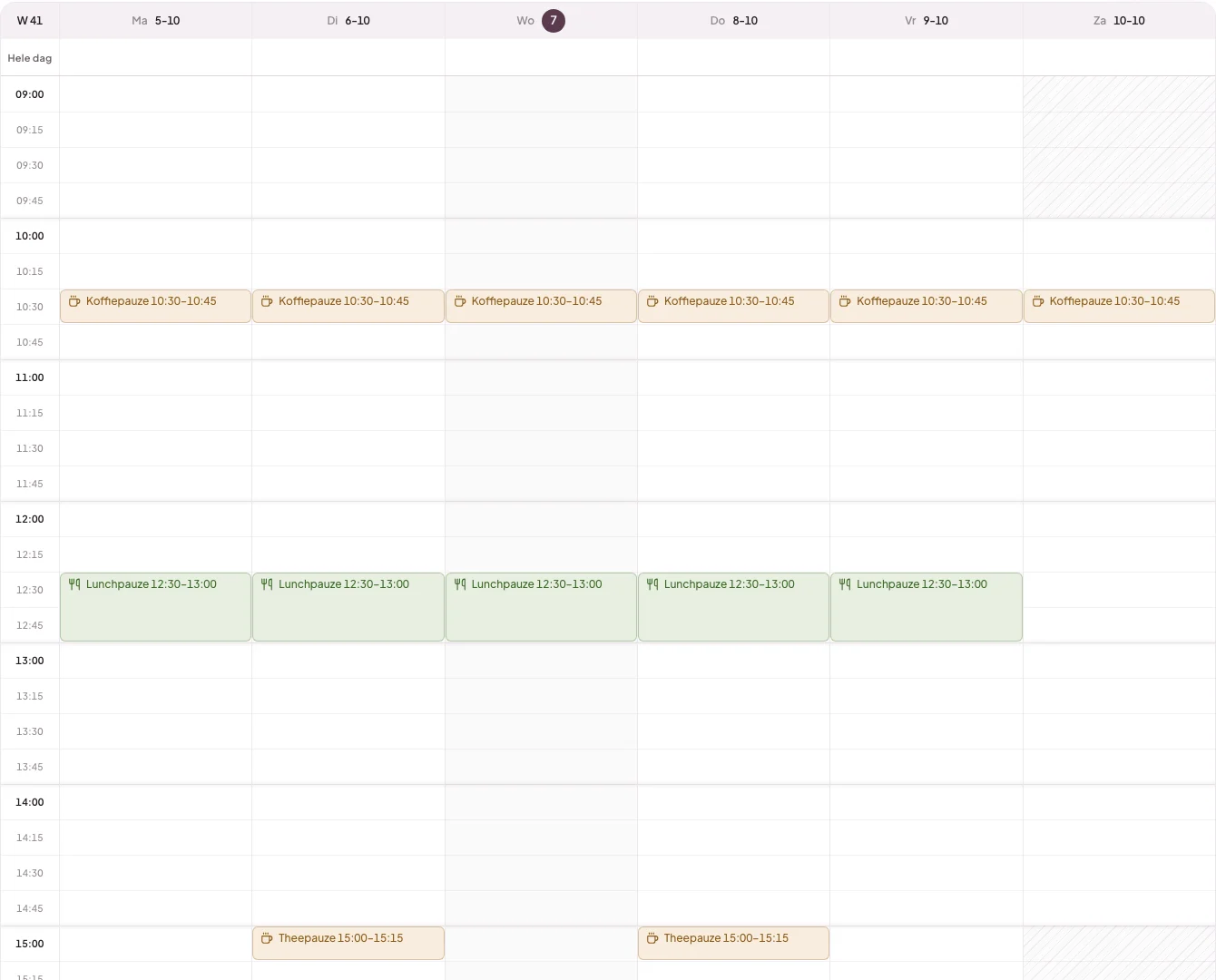
Task: Click the coffee cup icon on Saturday's Koffiepauze
Action: [1038, 301]
